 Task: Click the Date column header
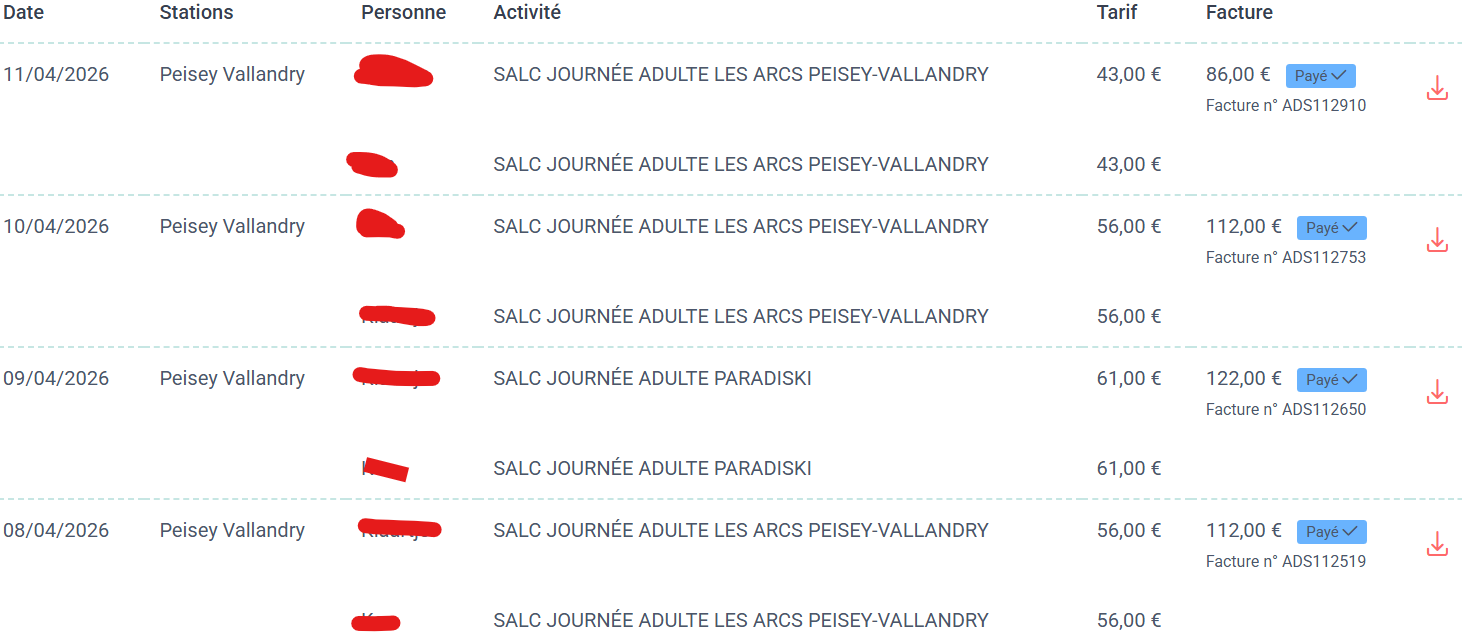(24, 13)
